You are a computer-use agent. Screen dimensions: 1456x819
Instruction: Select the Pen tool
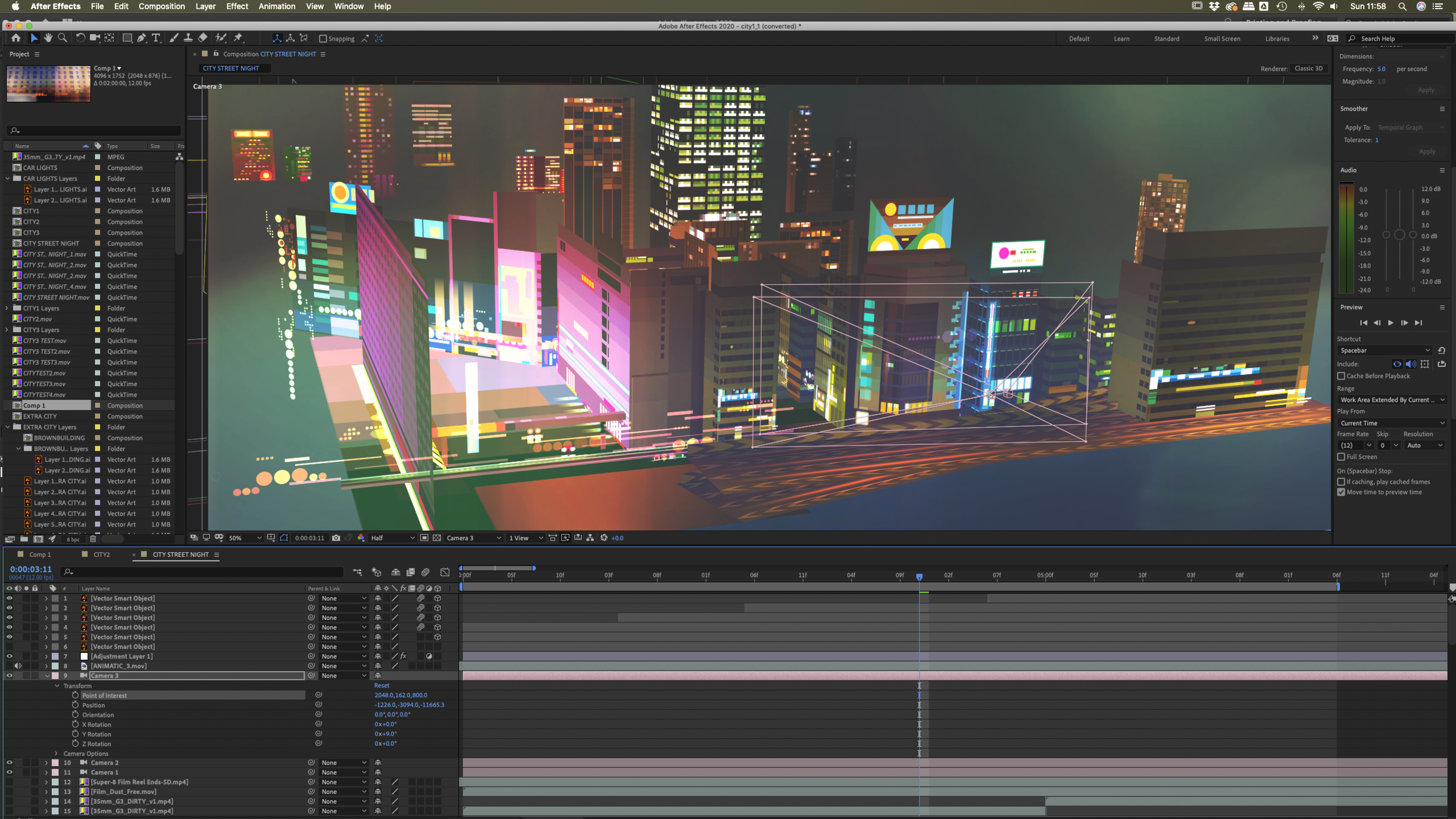coord(142,38)
